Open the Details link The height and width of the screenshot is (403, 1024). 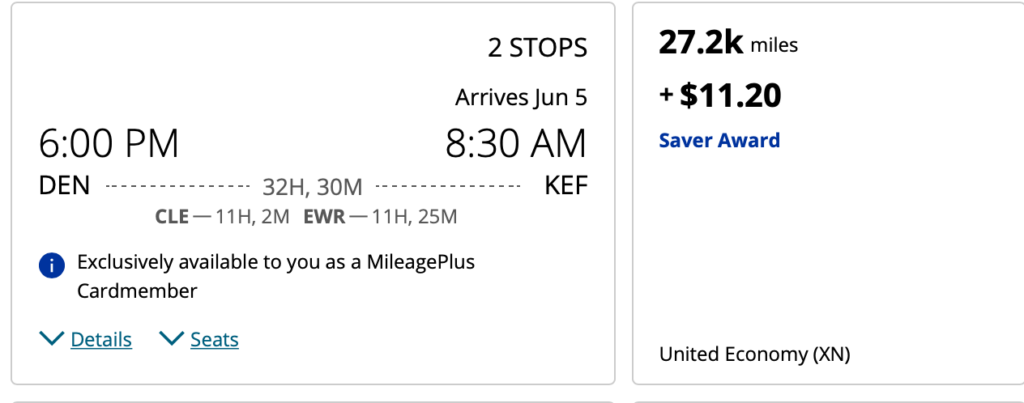pos(101,340)
